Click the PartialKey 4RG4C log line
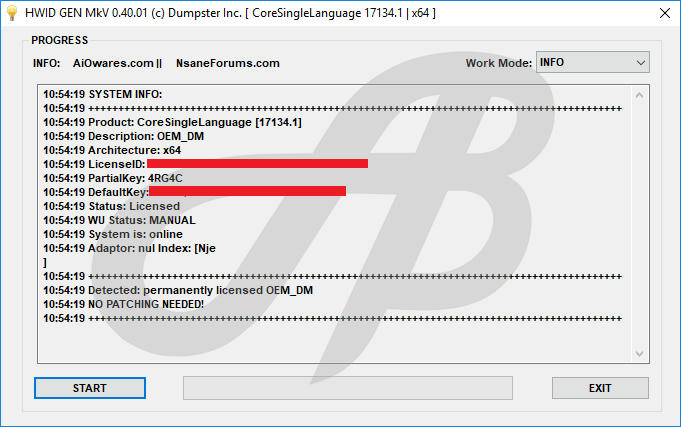 click(113, 178)
